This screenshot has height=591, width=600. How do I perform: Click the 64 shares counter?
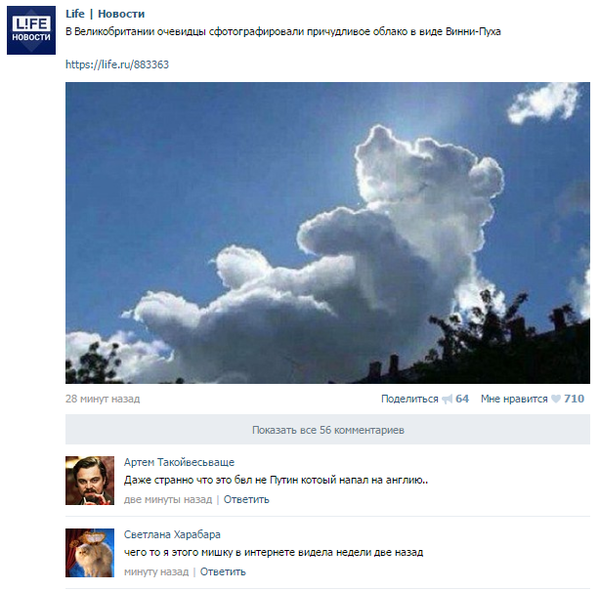[x=462, y=399]
